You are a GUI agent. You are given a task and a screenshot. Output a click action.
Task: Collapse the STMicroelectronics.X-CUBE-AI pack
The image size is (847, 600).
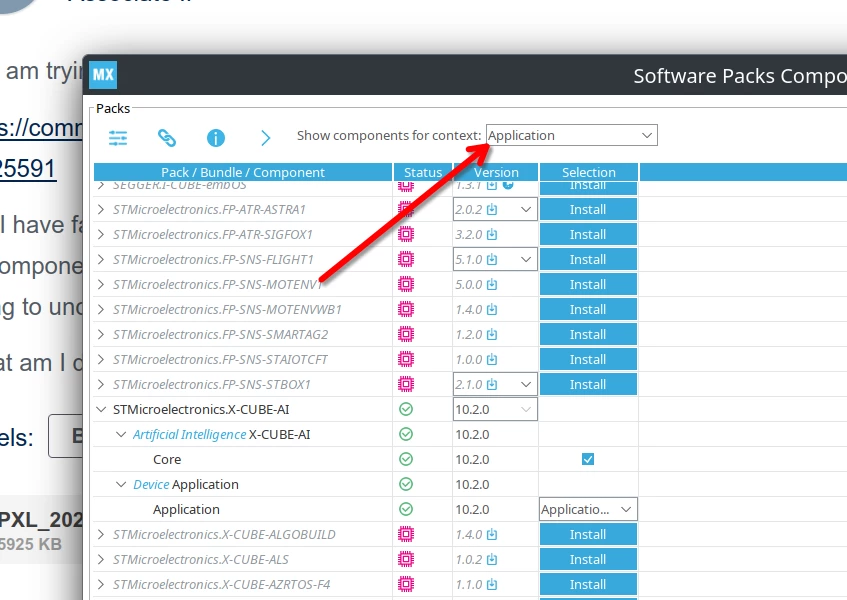point(101,409)
